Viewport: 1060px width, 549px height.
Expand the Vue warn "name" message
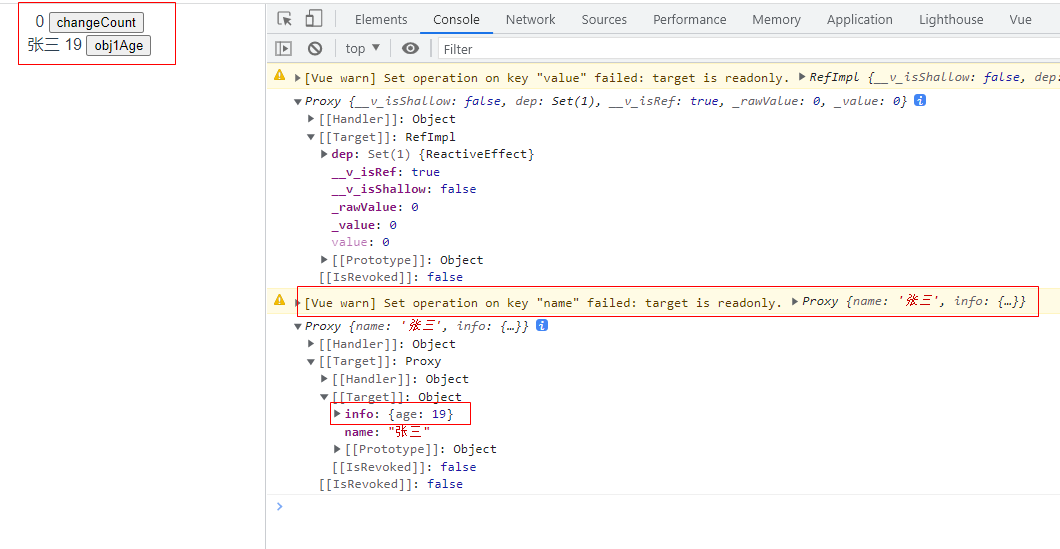click(298, 303)
